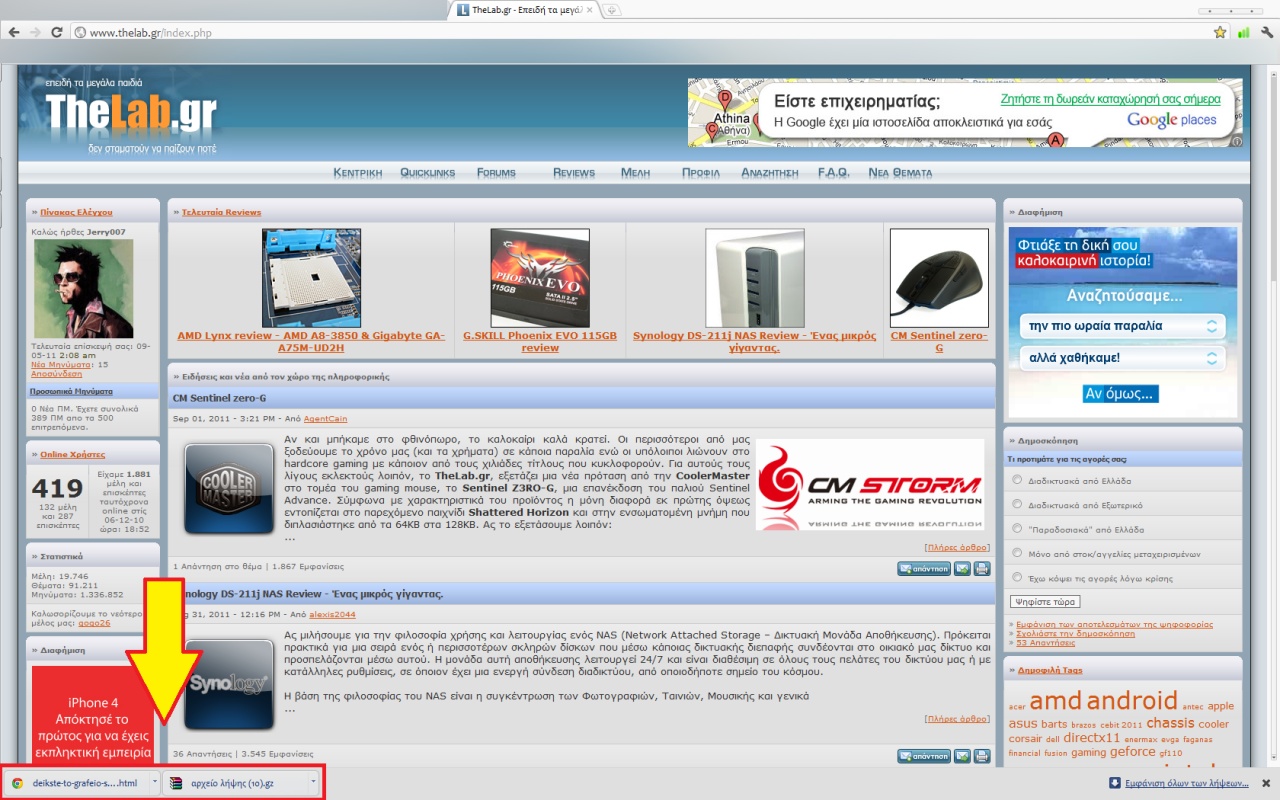Image resolution: width=1280 pixels, height=800 pixels.
Task: Open Quicklinks in the navigation bar
Action: [x=428, y=172]
